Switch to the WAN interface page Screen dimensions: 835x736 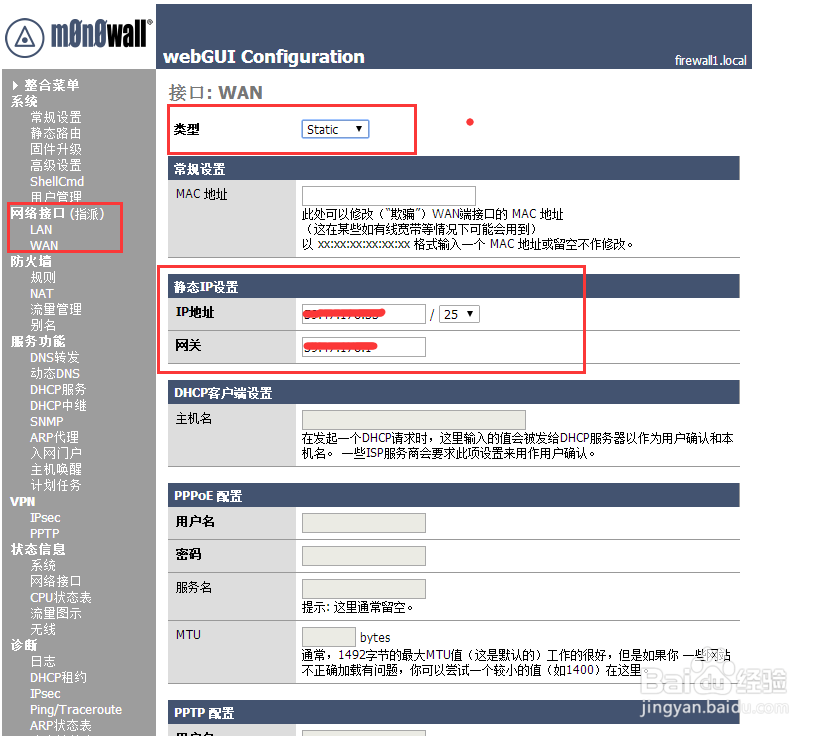[43, 244]
